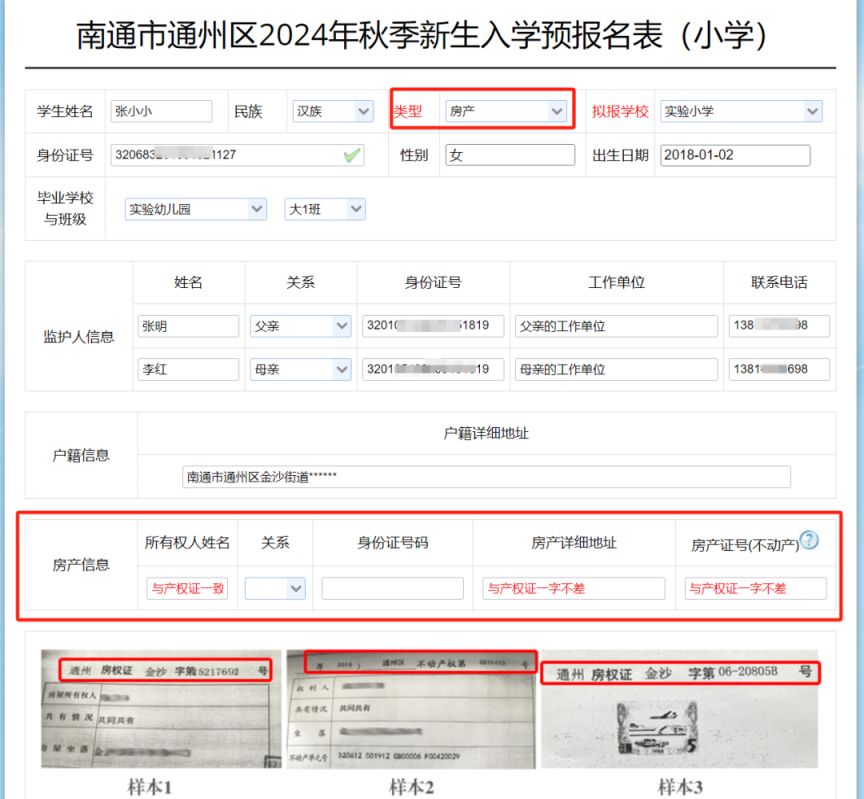This screenshot has width=864, height=799.
Task: Click the student 身份证号 input field
Action: [237, 155]
